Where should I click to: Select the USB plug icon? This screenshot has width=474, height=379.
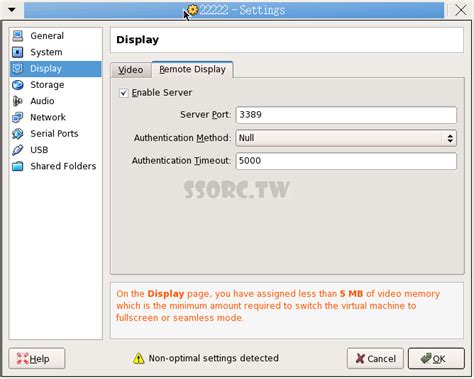(18, 150)
